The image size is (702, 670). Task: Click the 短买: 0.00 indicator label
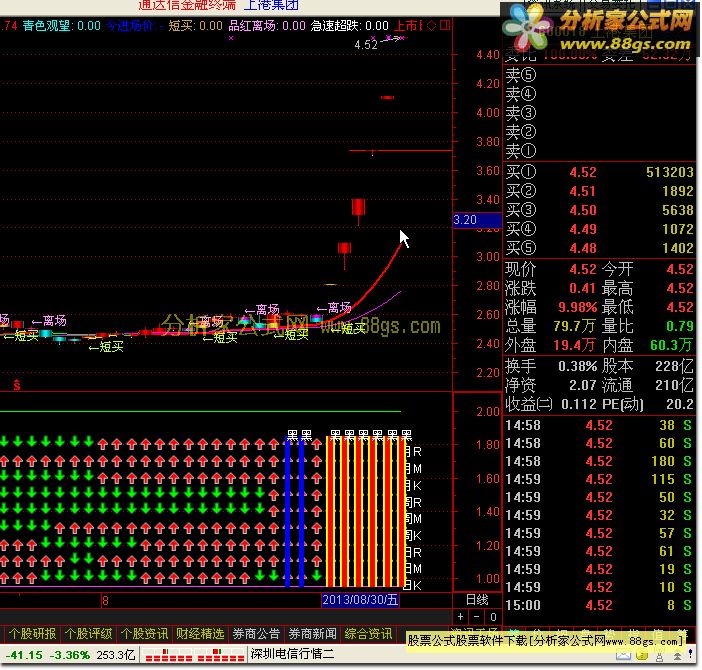tap(195, 26)
